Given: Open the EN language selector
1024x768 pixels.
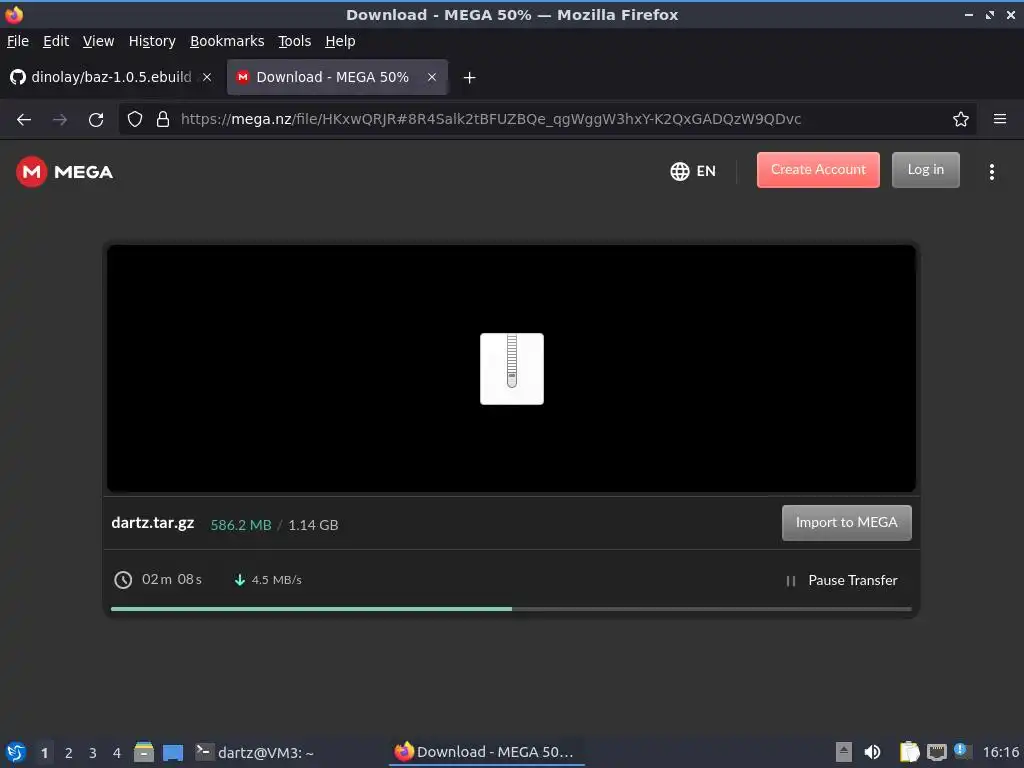Looking at the screenshot, I should pos(693,171).
